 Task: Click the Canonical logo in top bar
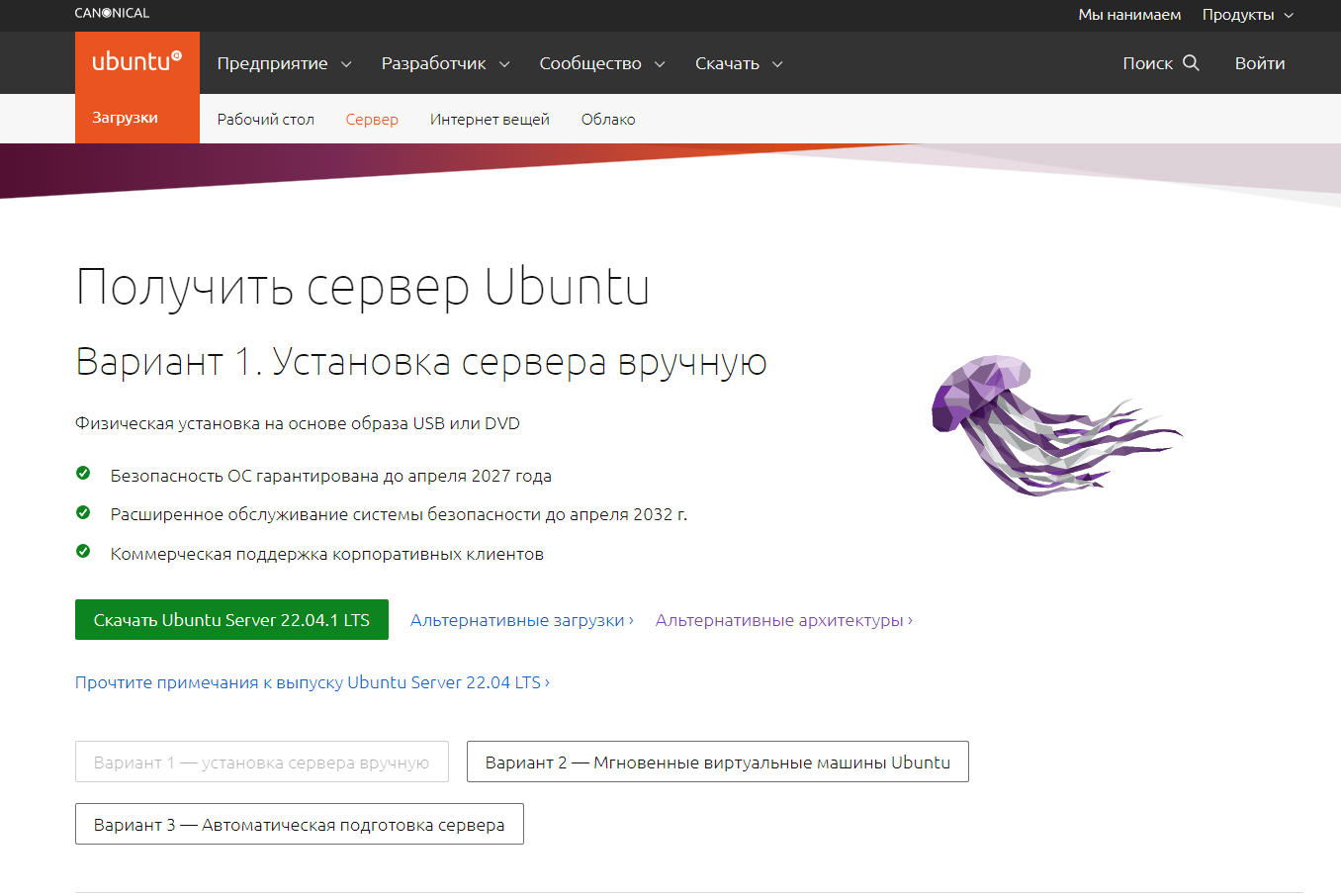[x=112, y=13]
